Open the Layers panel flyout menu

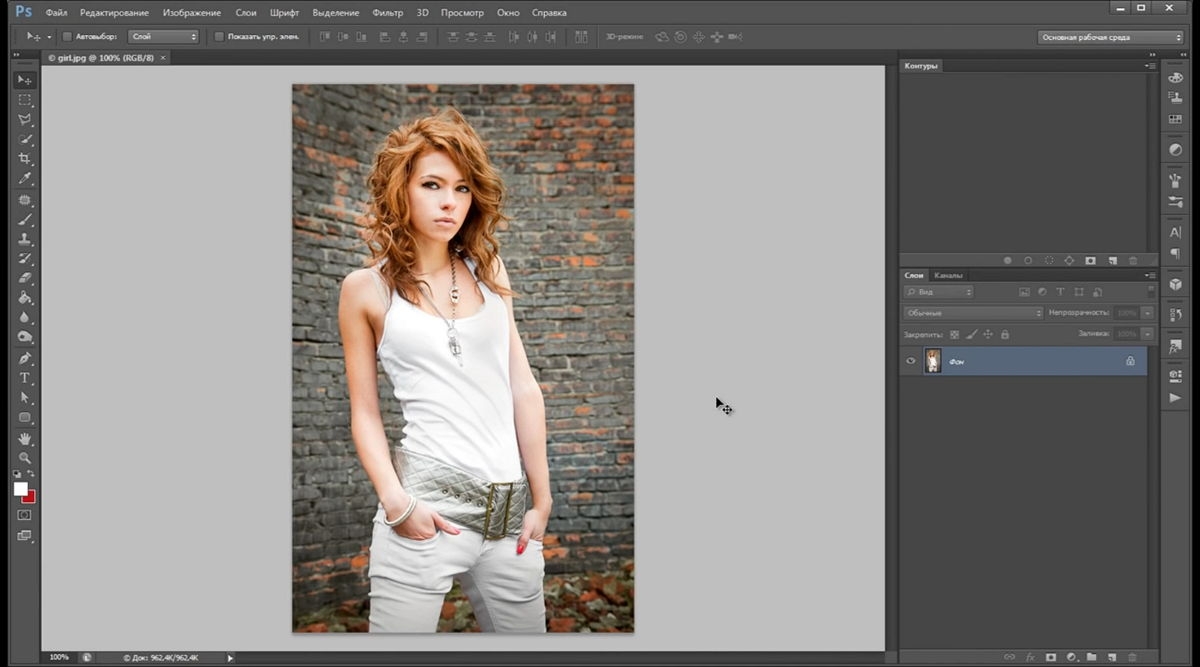(x=1150, y=275)
